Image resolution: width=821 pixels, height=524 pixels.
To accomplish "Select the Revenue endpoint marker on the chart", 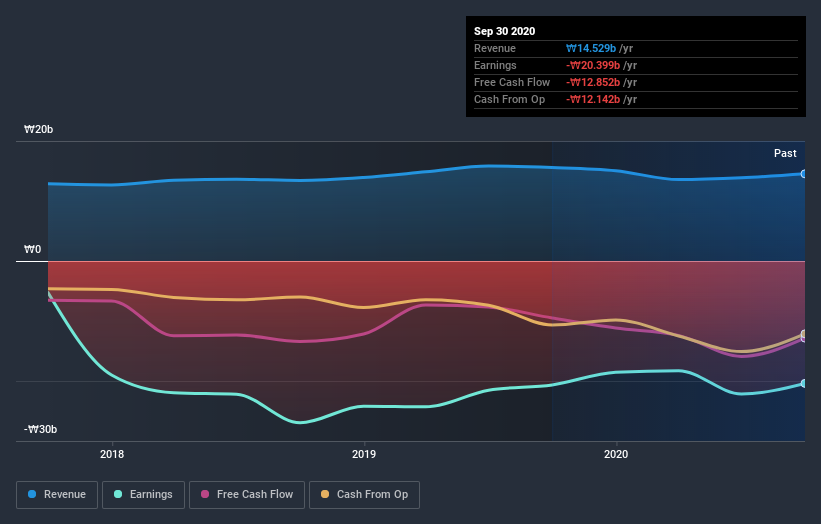I will (803, 174).
